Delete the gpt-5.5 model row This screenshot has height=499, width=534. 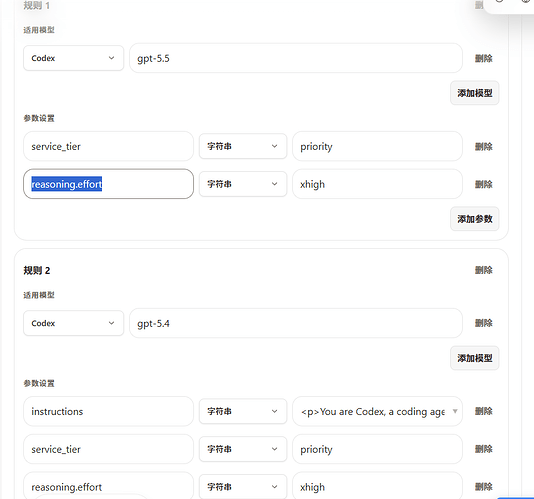484,59
